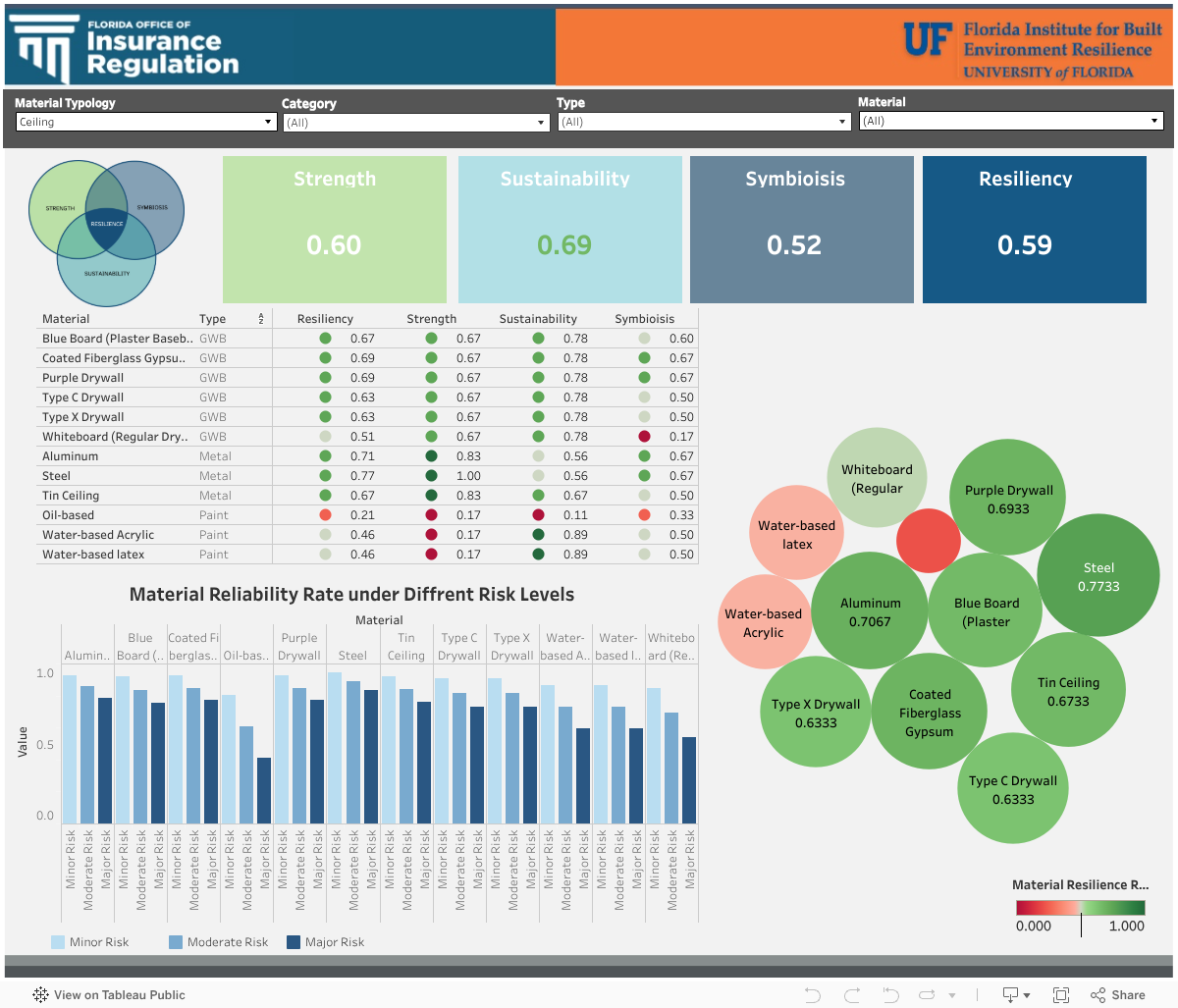Click the fullscreen icon in footer
Screen dimensions: 1178x1008
tap(1061, 995)
